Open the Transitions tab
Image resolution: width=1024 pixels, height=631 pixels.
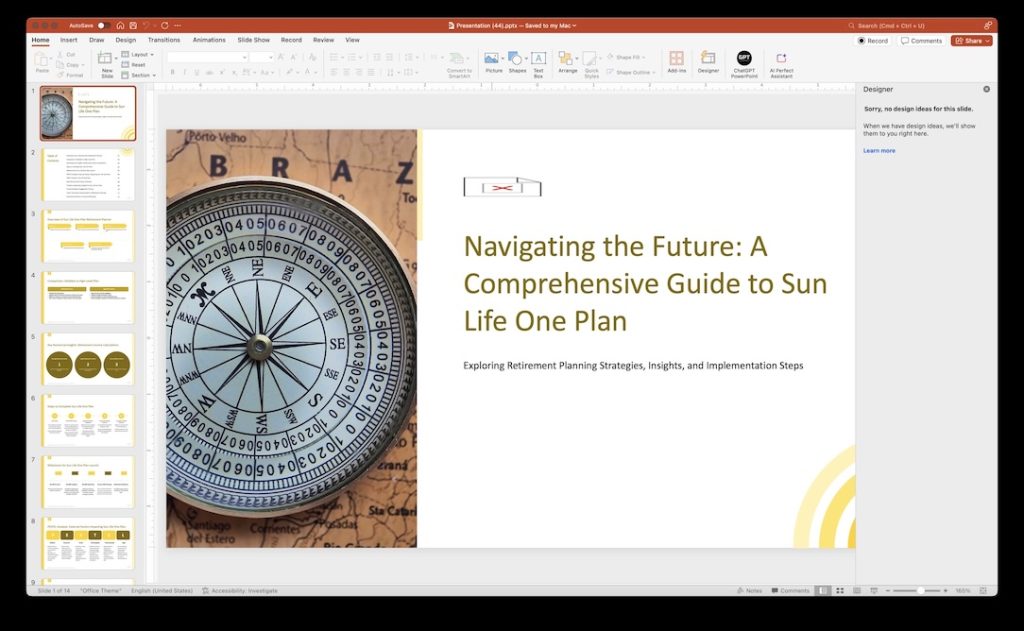[163, 40]
